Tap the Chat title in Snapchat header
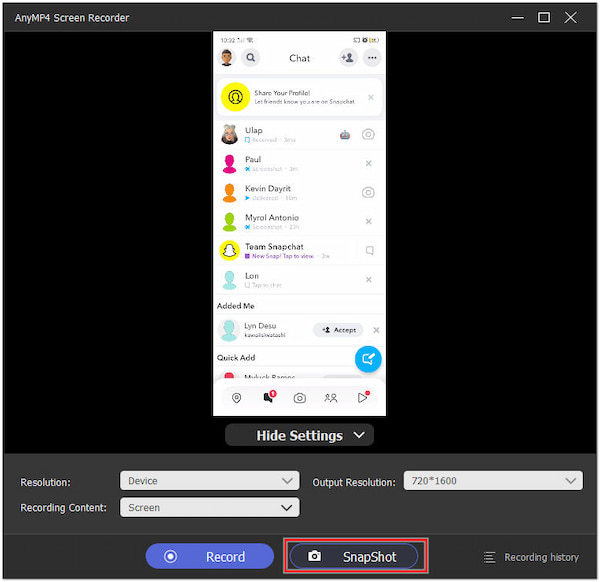This screenshot has width=600, height=582. click(x=299, y=58)
